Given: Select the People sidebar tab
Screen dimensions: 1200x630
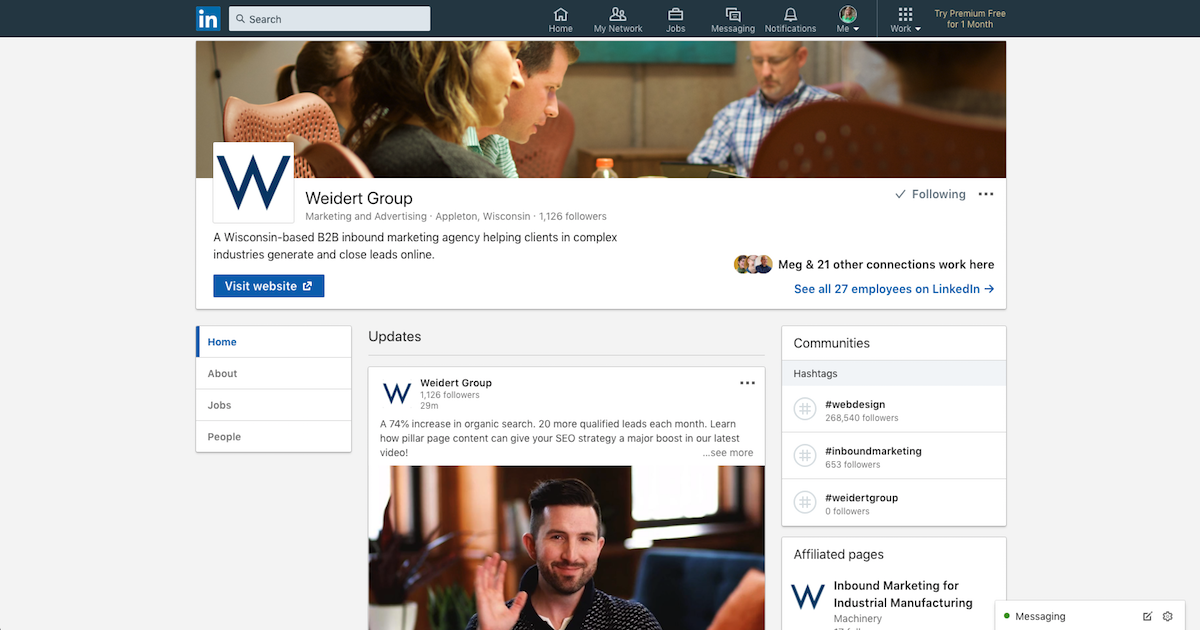Looking at the screenshot, I should [274, 437].
